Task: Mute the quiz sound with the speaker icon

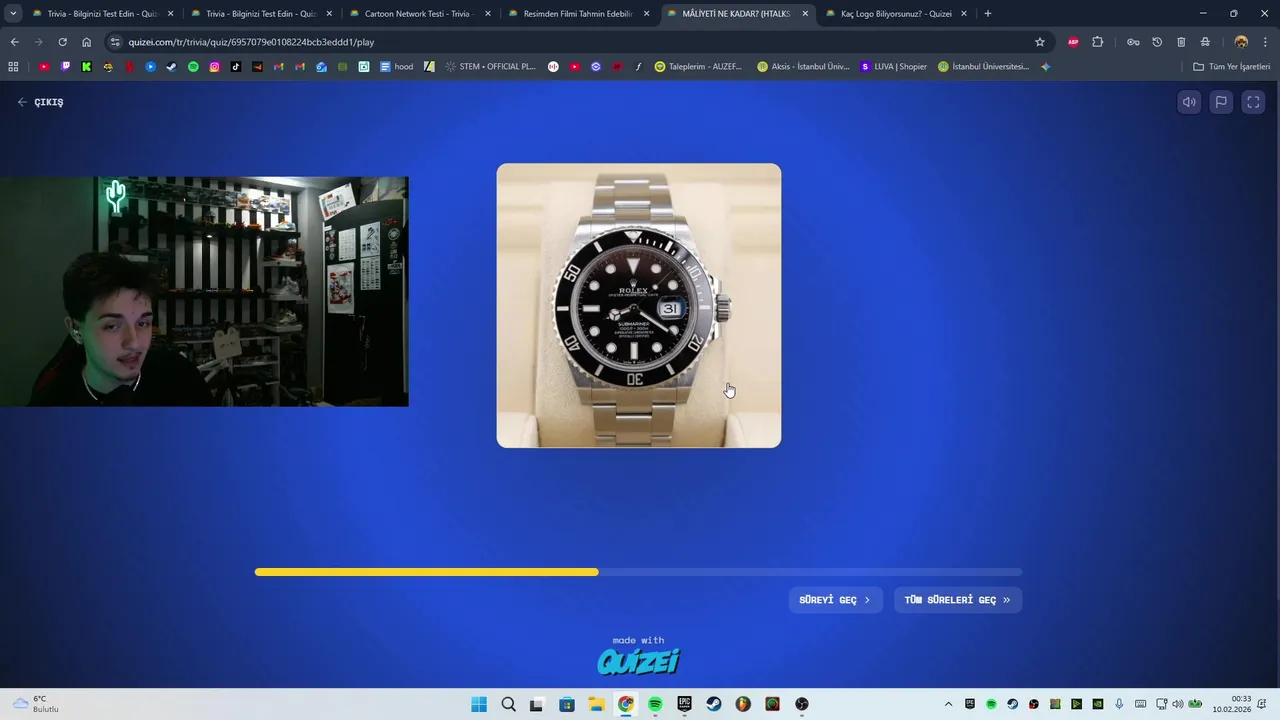Action: [1189, 102]
